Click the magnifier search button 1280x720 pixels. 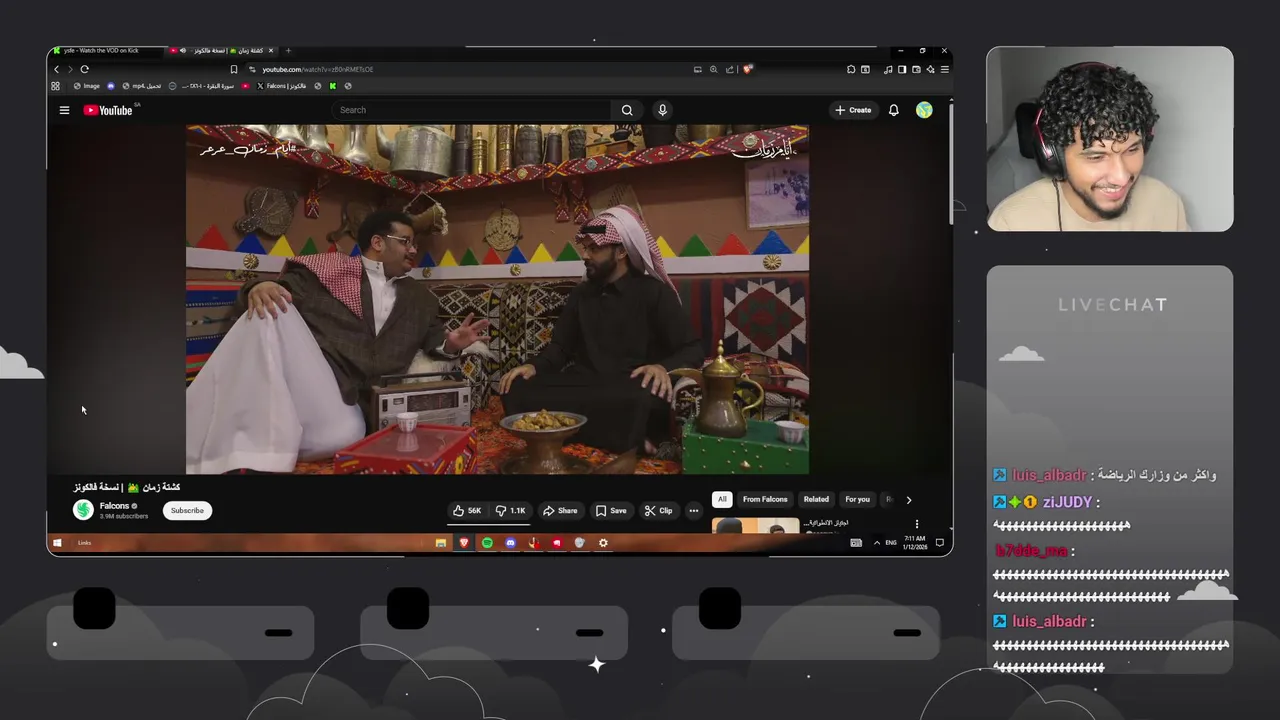pyautogui.click(x=627, y=110)
